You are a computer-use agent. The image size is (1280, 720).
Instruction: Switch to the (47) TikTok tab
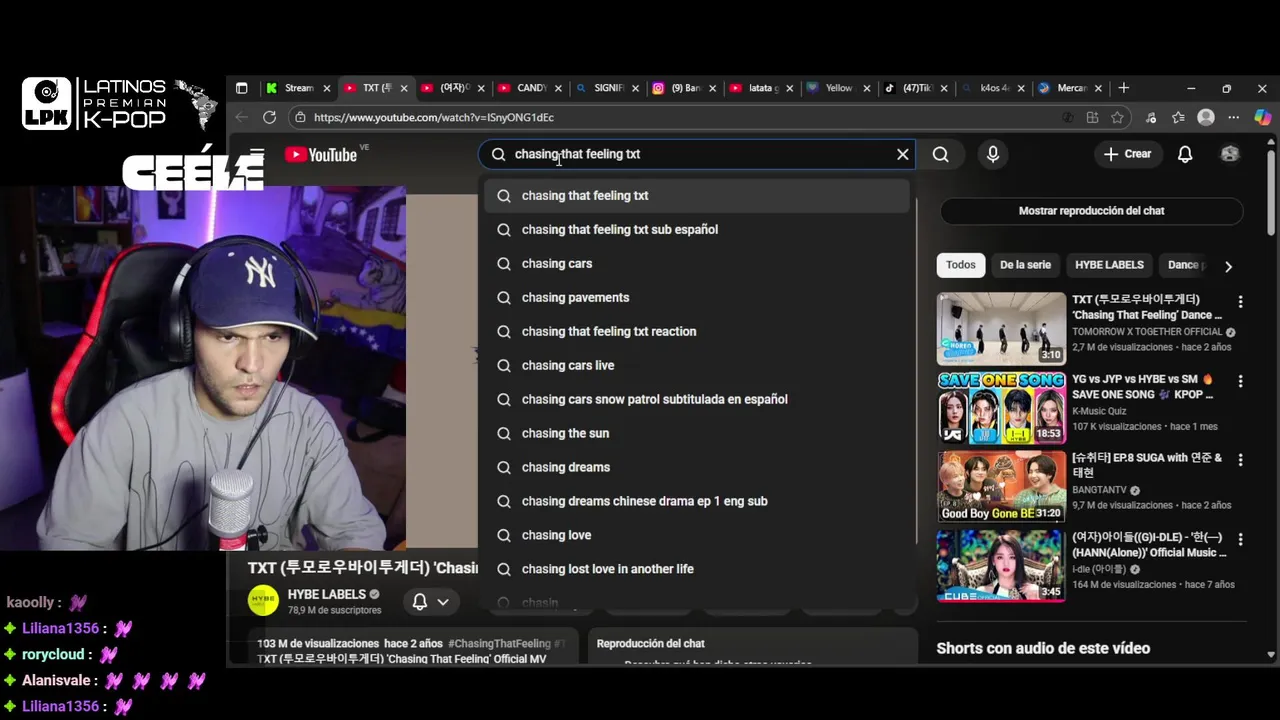click(x=909, y=88)
